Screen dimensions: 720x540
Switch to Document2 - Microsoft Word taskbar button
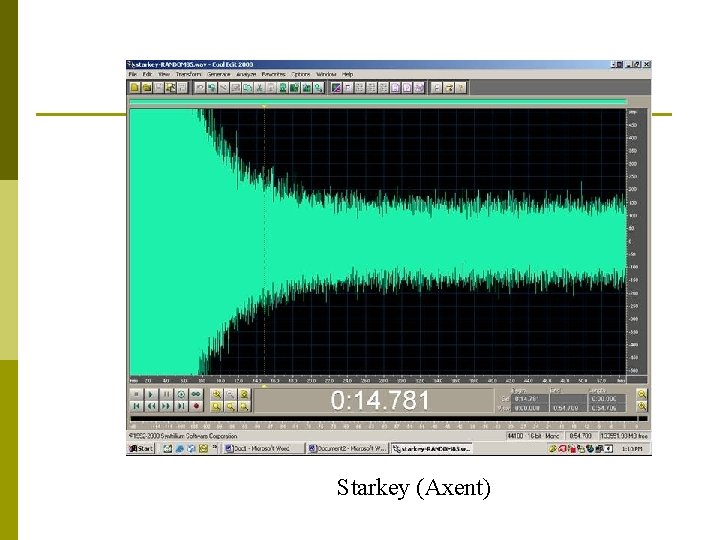(348, 449)
